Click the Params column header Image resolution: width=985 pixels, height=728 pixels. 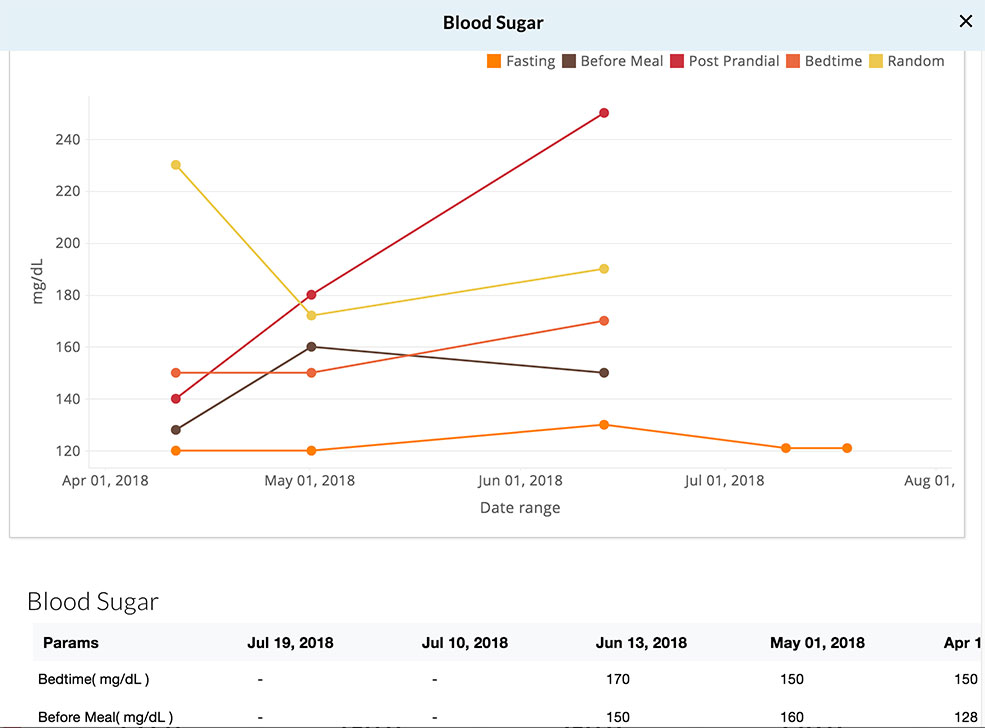tap(71, 642)
